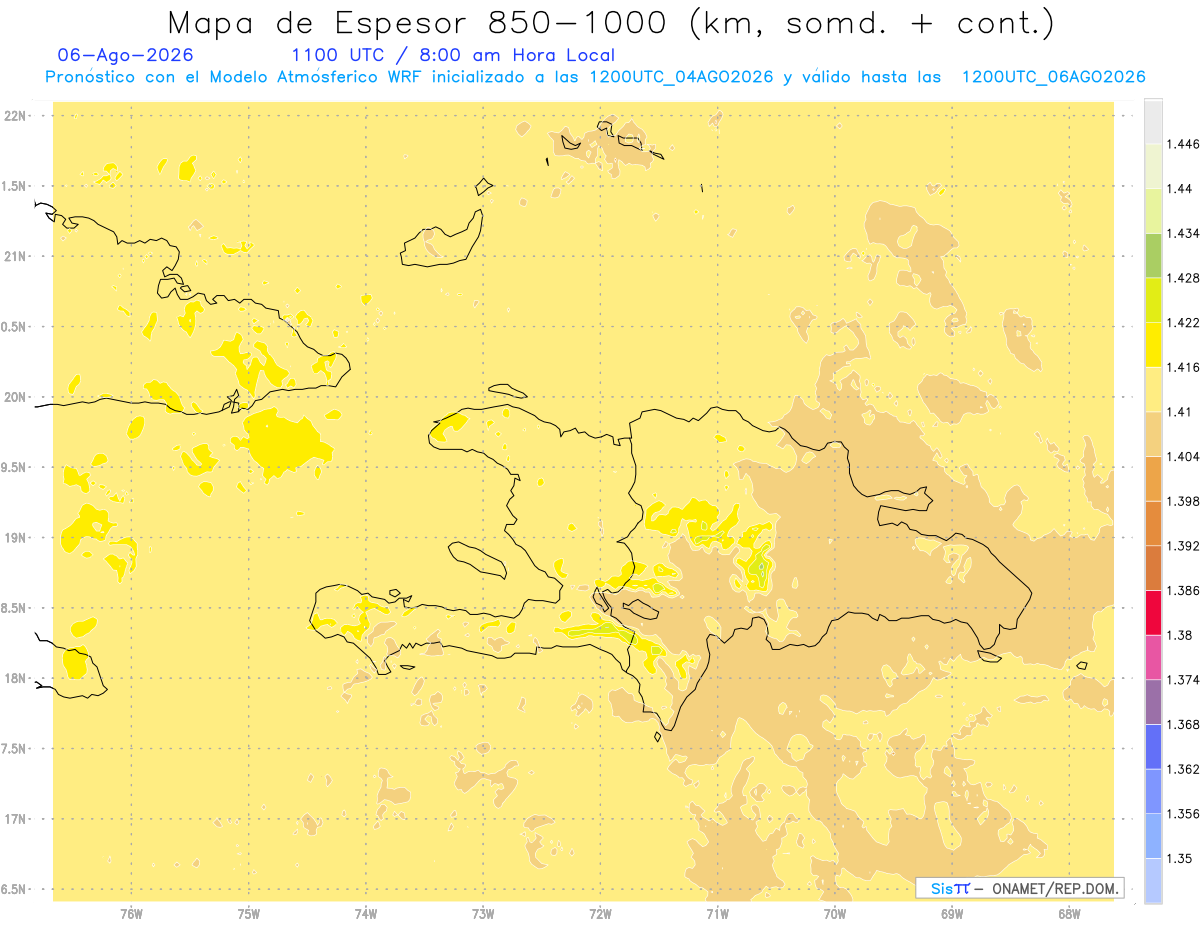1200x927 pixels.
Task: Click legend value 1.38
Action: click(x=1179, y=634)
